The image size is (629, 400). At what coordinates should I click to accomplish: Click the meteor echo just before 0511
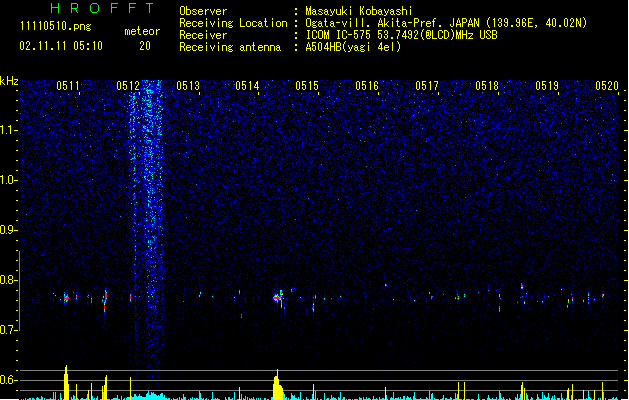pyautogui.click(x=66, y=298)
